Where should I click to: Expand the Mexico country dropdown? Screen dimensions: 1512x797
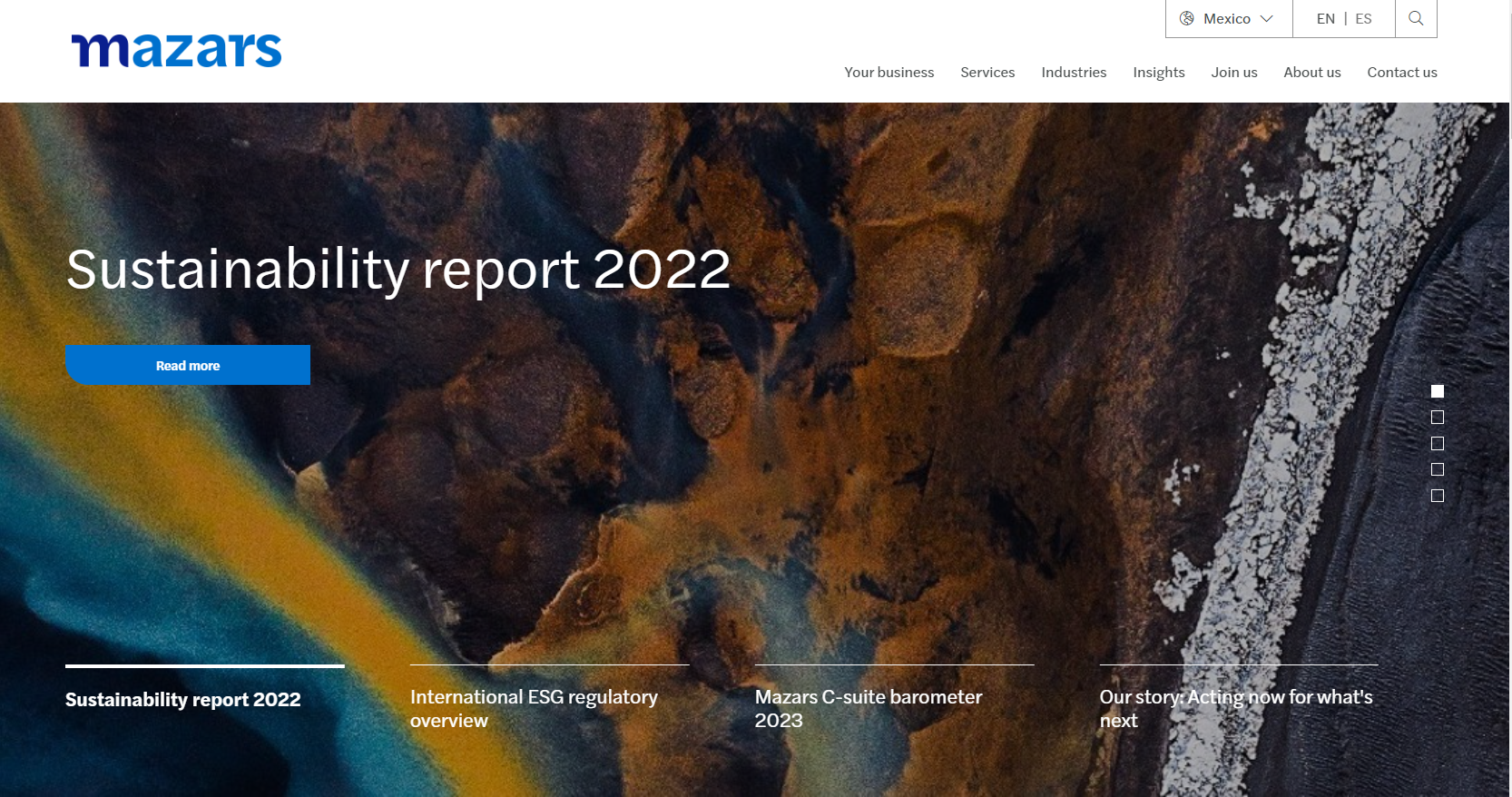(x=1229, y=18)
